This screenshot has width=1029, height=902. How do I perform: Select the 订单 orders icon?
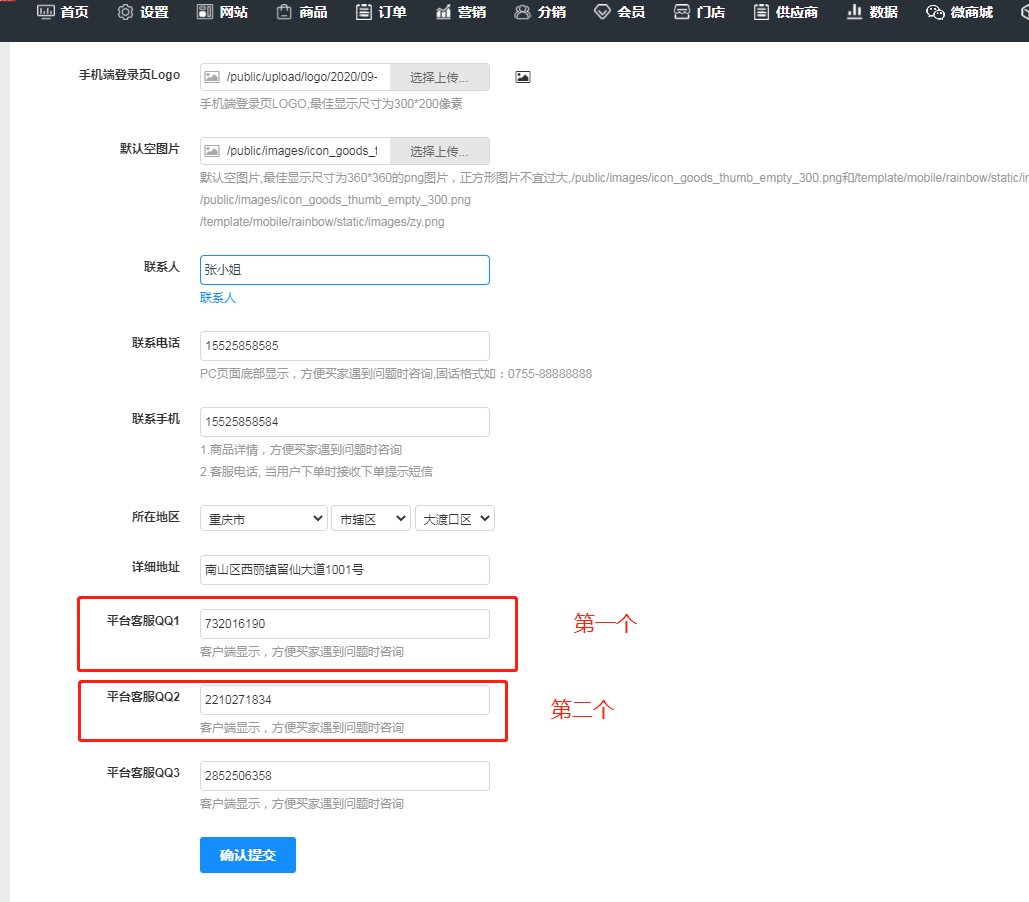(362, 12)
